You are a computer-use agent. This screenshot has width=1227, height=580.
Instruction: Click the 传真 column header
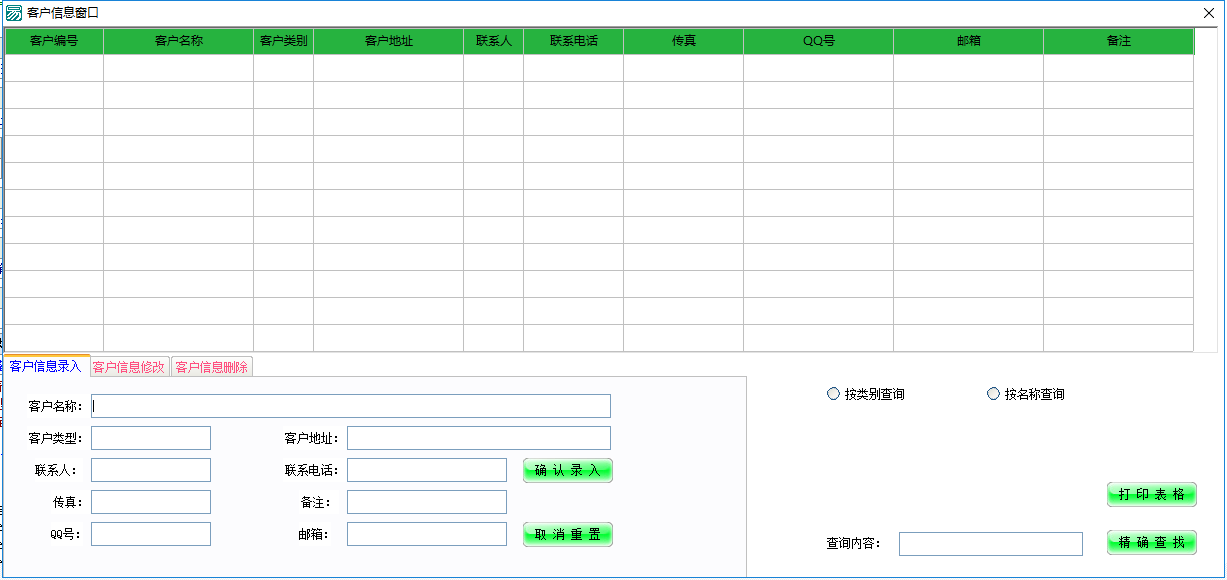[684, 41]
